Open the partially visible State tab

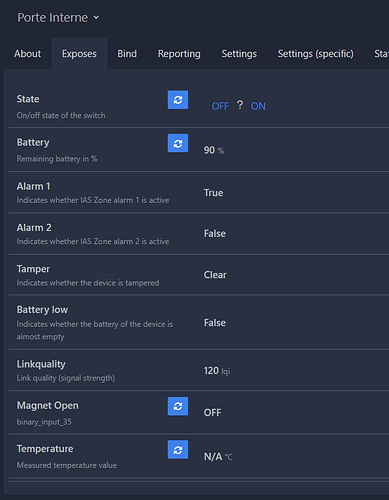381,54
